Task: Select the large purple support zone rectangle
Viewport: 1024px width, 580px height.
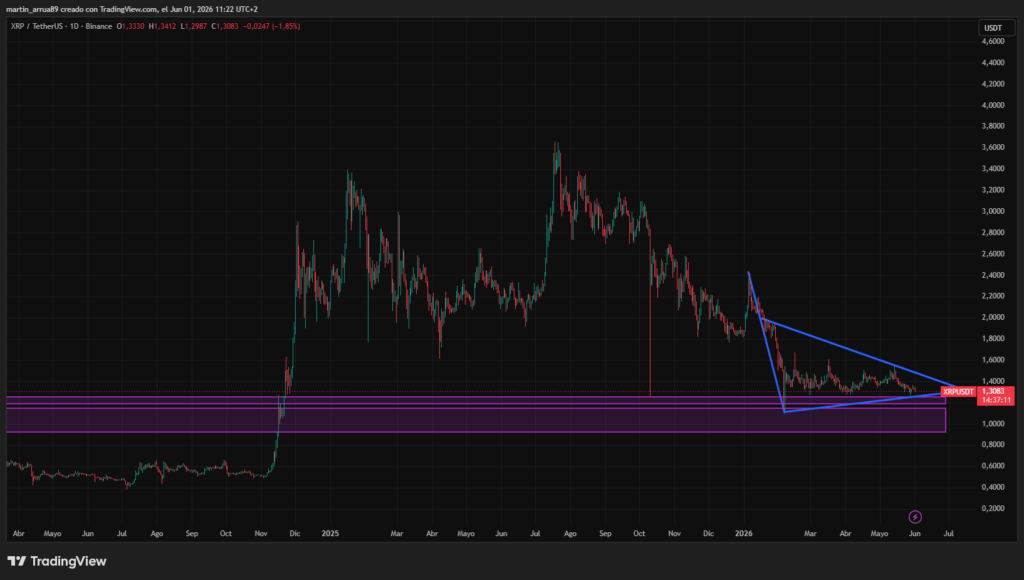Action: point(476,419)
